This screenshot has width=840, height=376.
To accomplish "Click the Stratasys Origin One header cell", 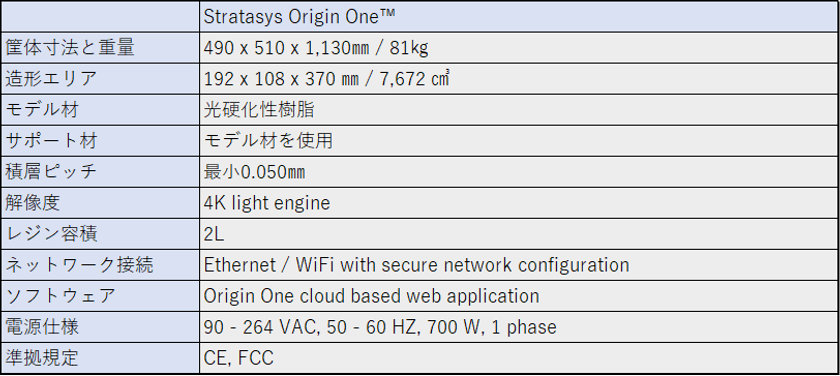I will (x=519, y=17).
